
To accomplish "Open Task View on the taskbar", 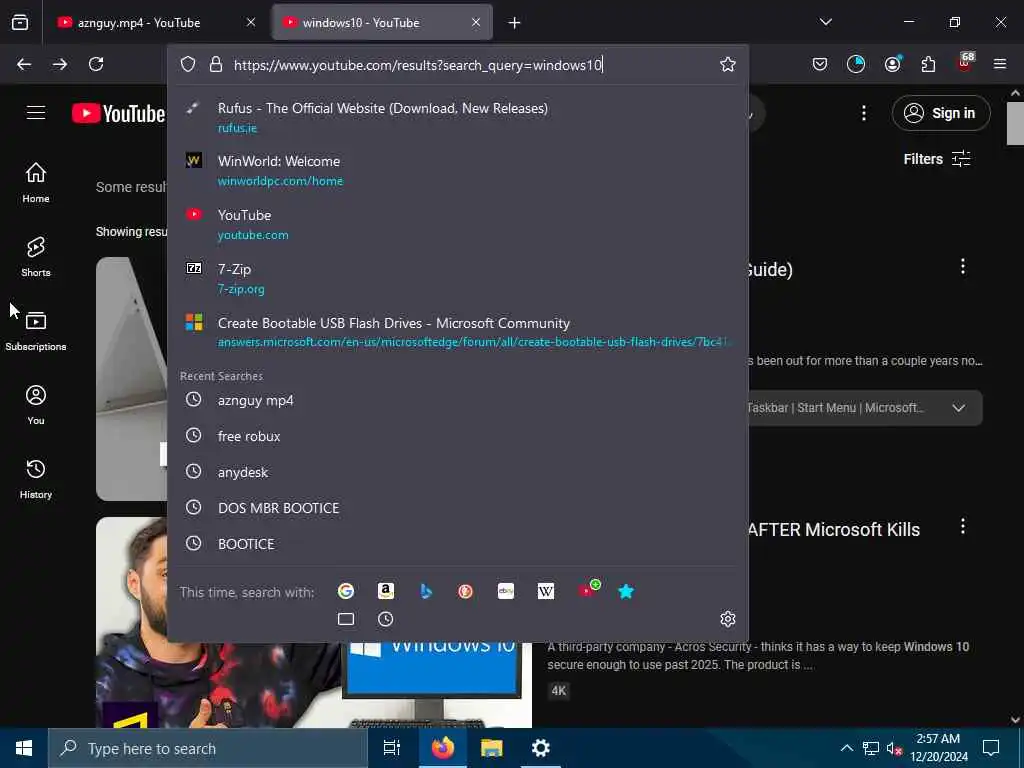I will [x=392, y=748].
